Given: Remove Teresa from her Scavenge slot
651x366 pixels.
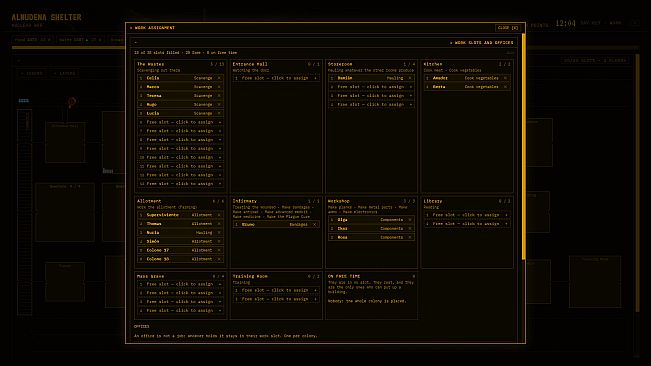Looking at the screenshot, I should [x=219, y=95].
